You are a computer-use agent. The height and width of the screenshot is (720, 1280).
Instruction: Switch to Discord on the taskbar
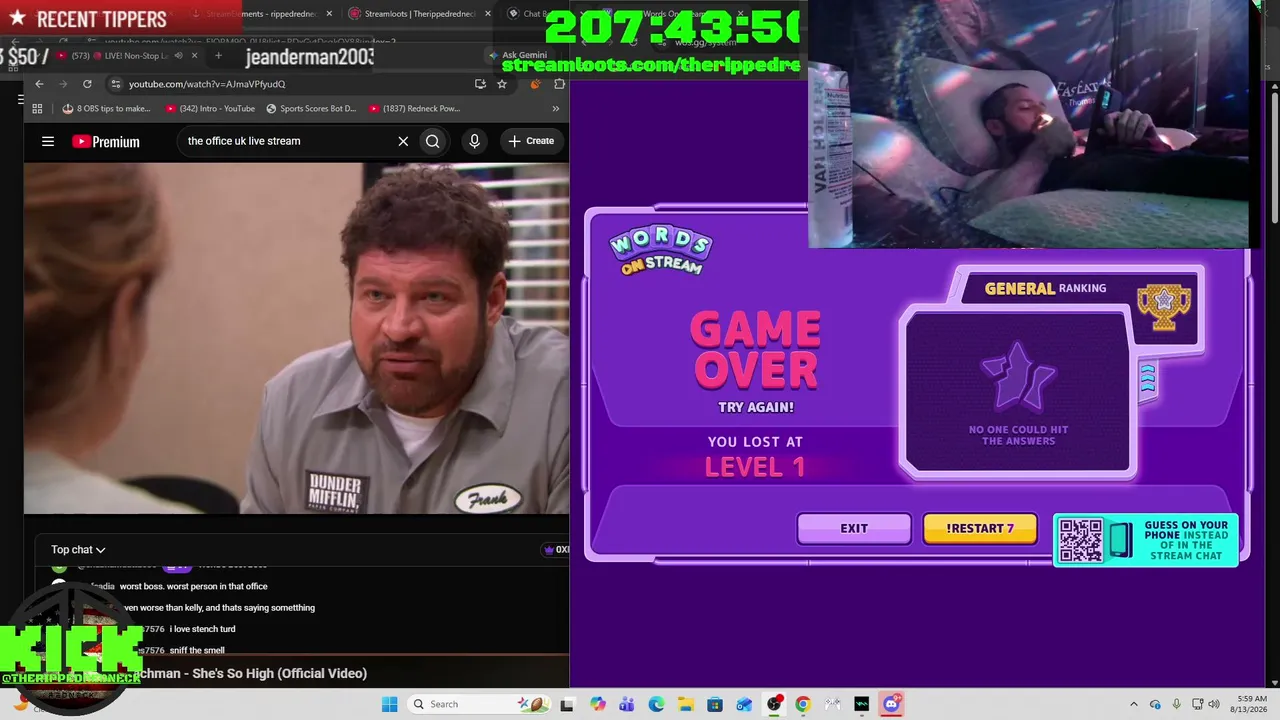pos(891,704)
